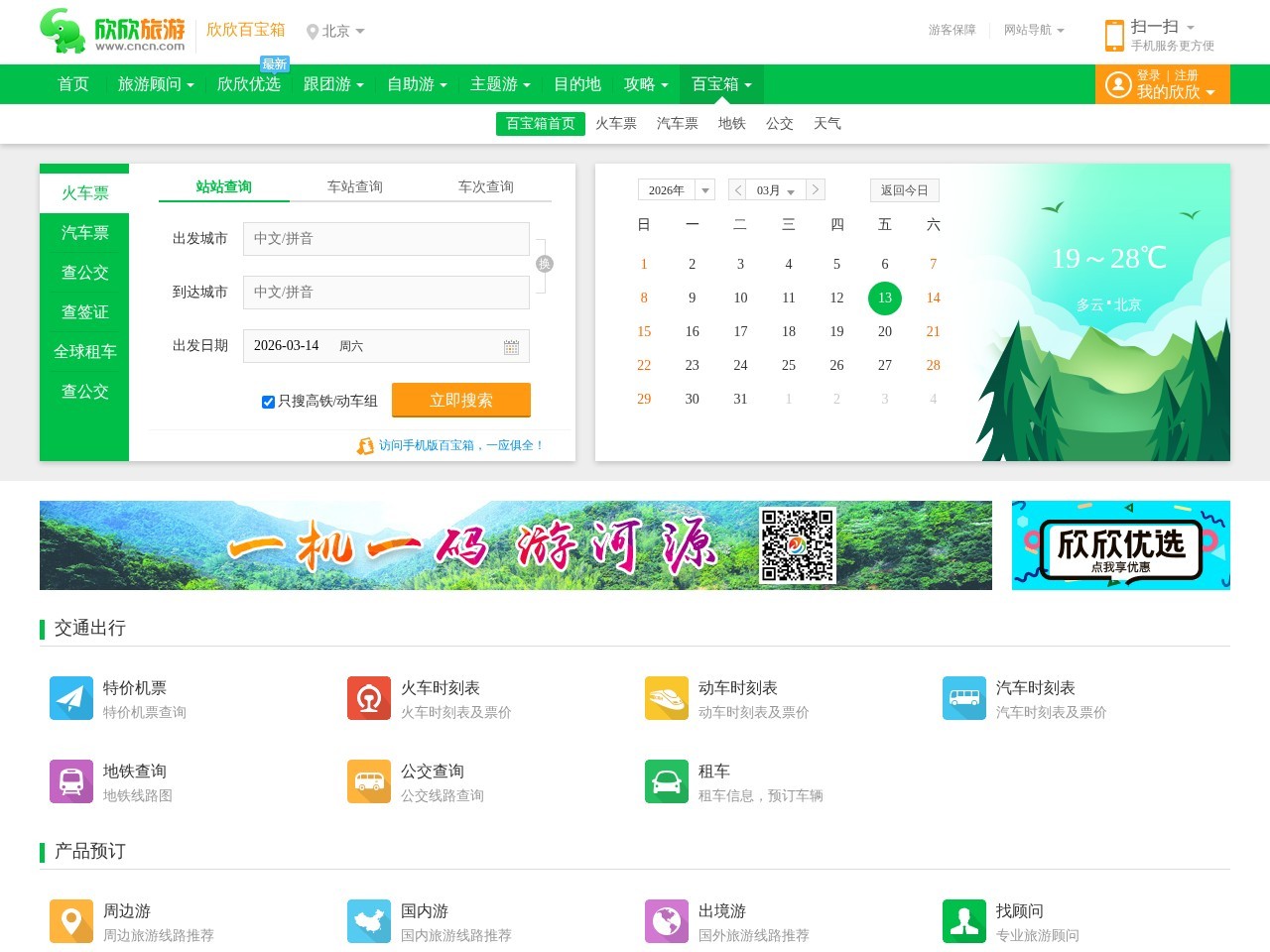Toggle the 找顾问 consultant icon
The image size is (1270, 952).
pos(963,921)
